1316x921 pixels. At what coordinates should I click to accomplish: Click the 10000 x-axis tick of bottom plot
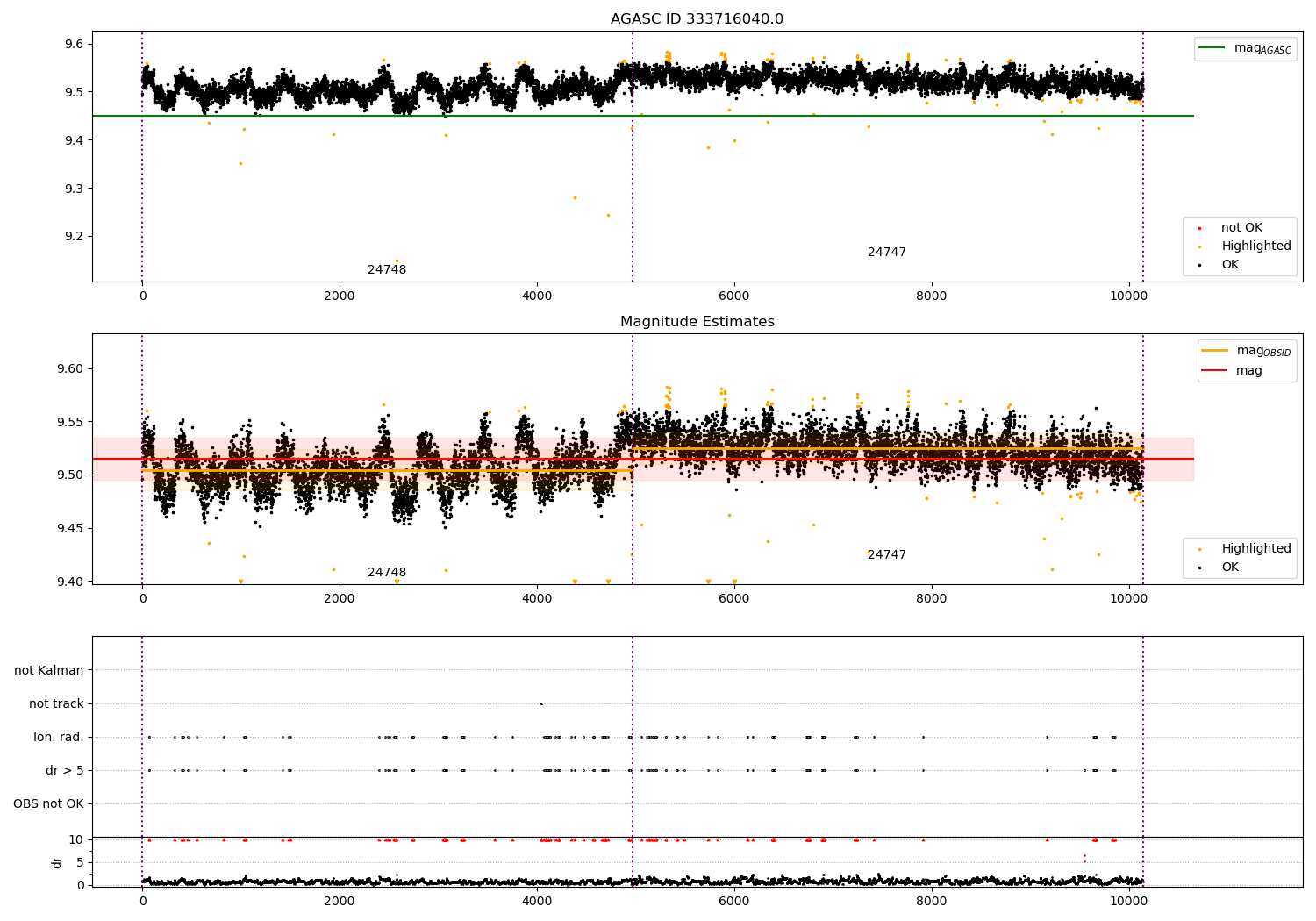coord(1128,902)
